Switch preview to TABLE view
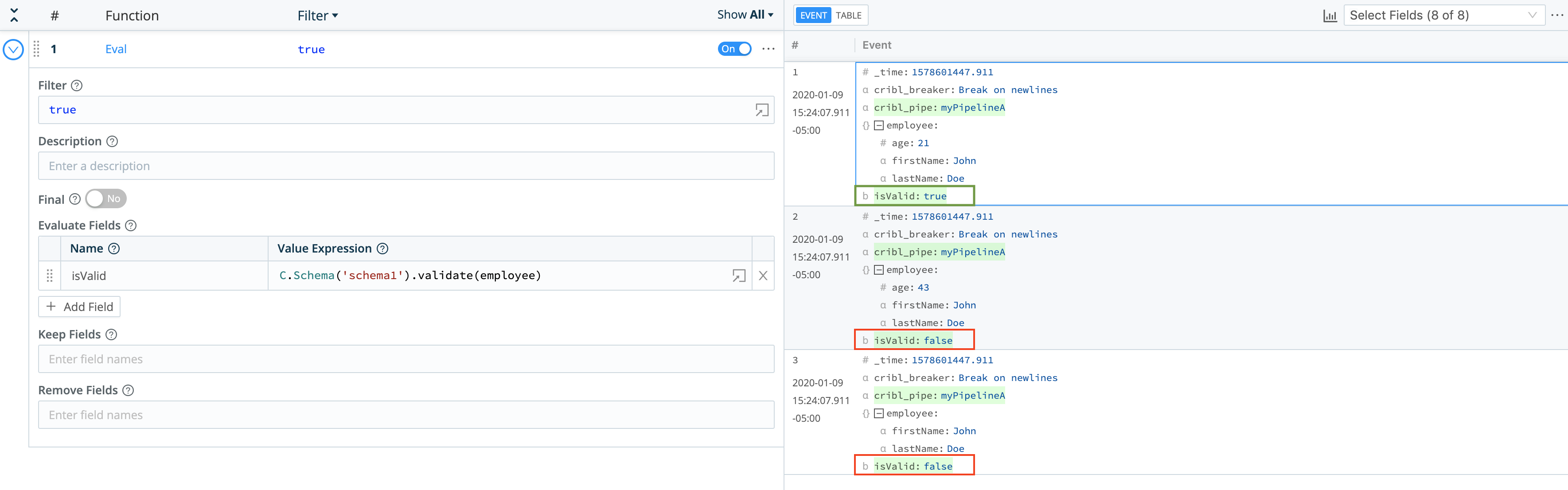The image size is (1568, 490). pyautogui.click(x=850, y=15)
